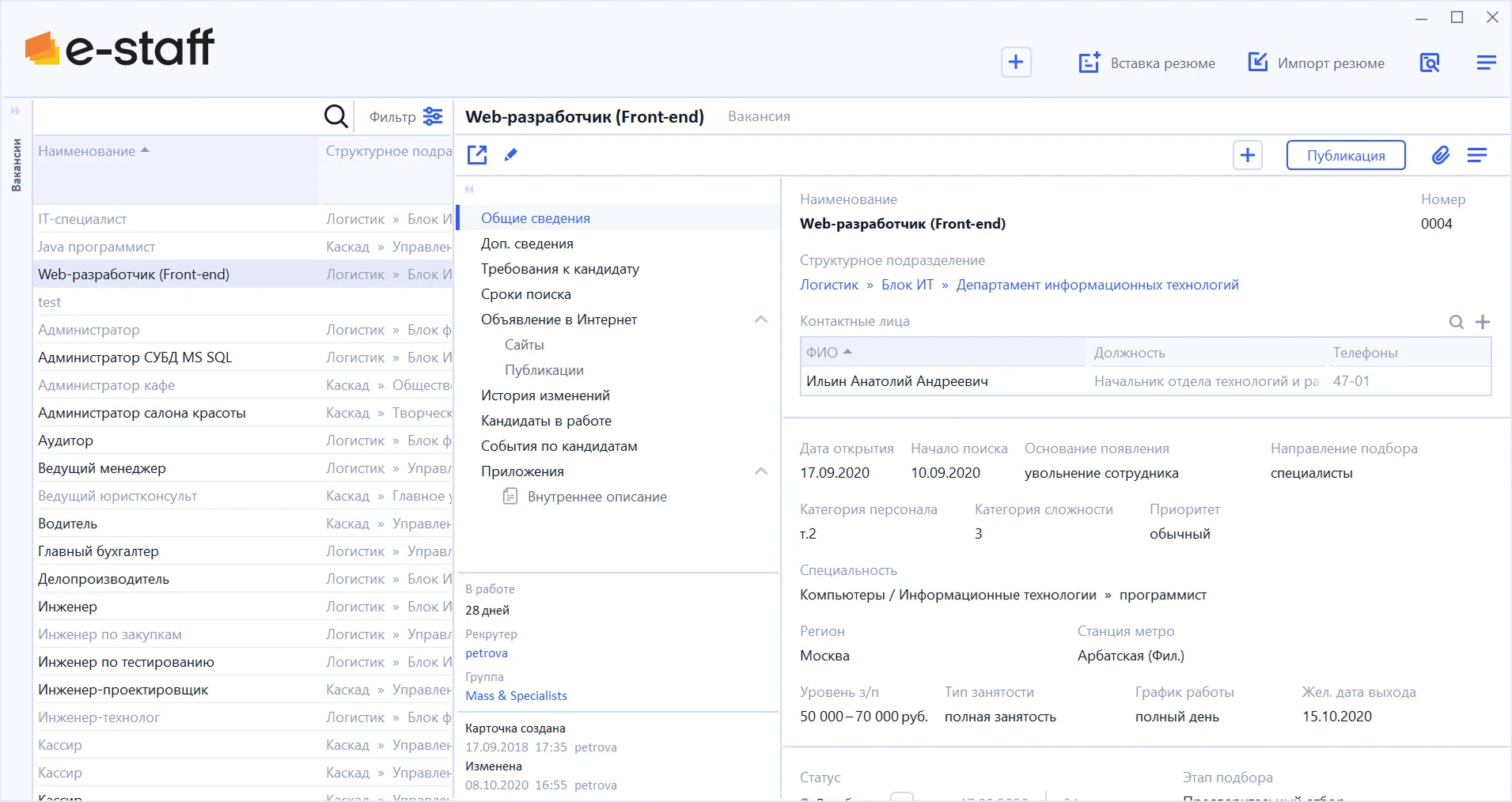1512x802 pixels.
Task: Select the Инженер-проектировщик vacancy row
Action: [x=243, y=690]
